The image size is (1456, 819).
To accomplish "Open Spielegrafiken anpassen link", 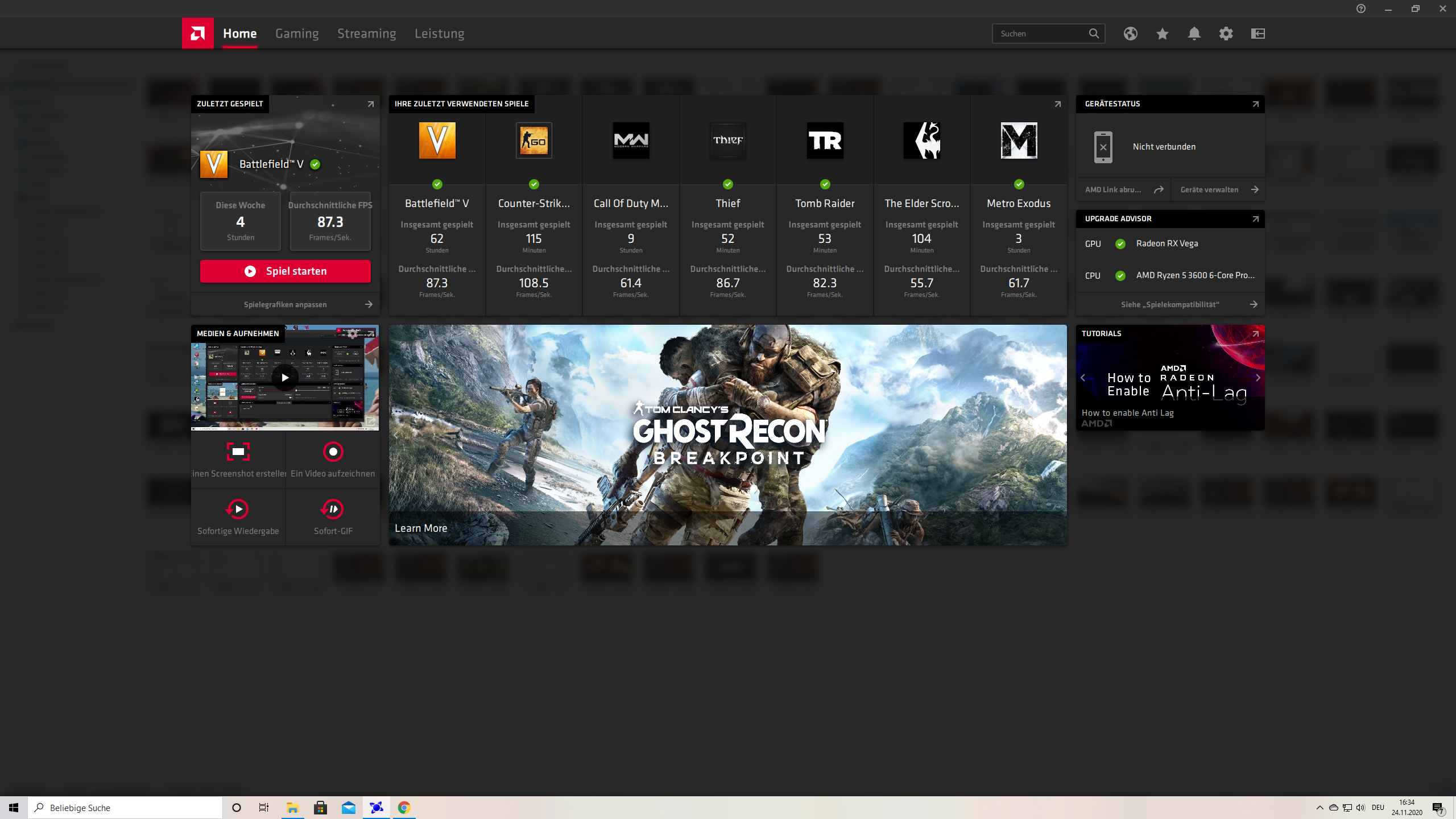I will point(285,304).
